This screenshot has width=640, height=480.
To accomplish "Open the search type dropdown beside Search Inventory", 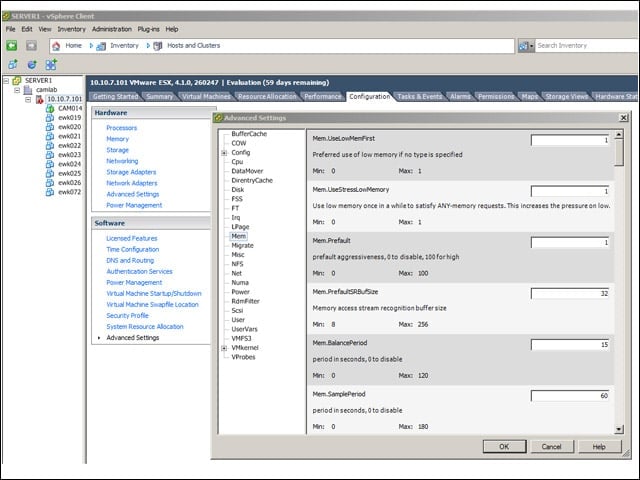I will pos(526,46).
